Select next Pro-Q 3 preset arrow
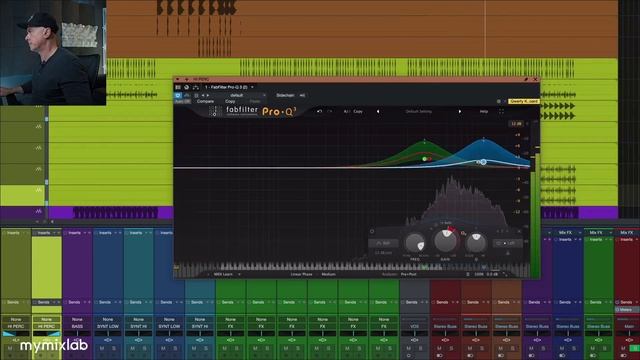Screen dimensions: 640x360 460,111
